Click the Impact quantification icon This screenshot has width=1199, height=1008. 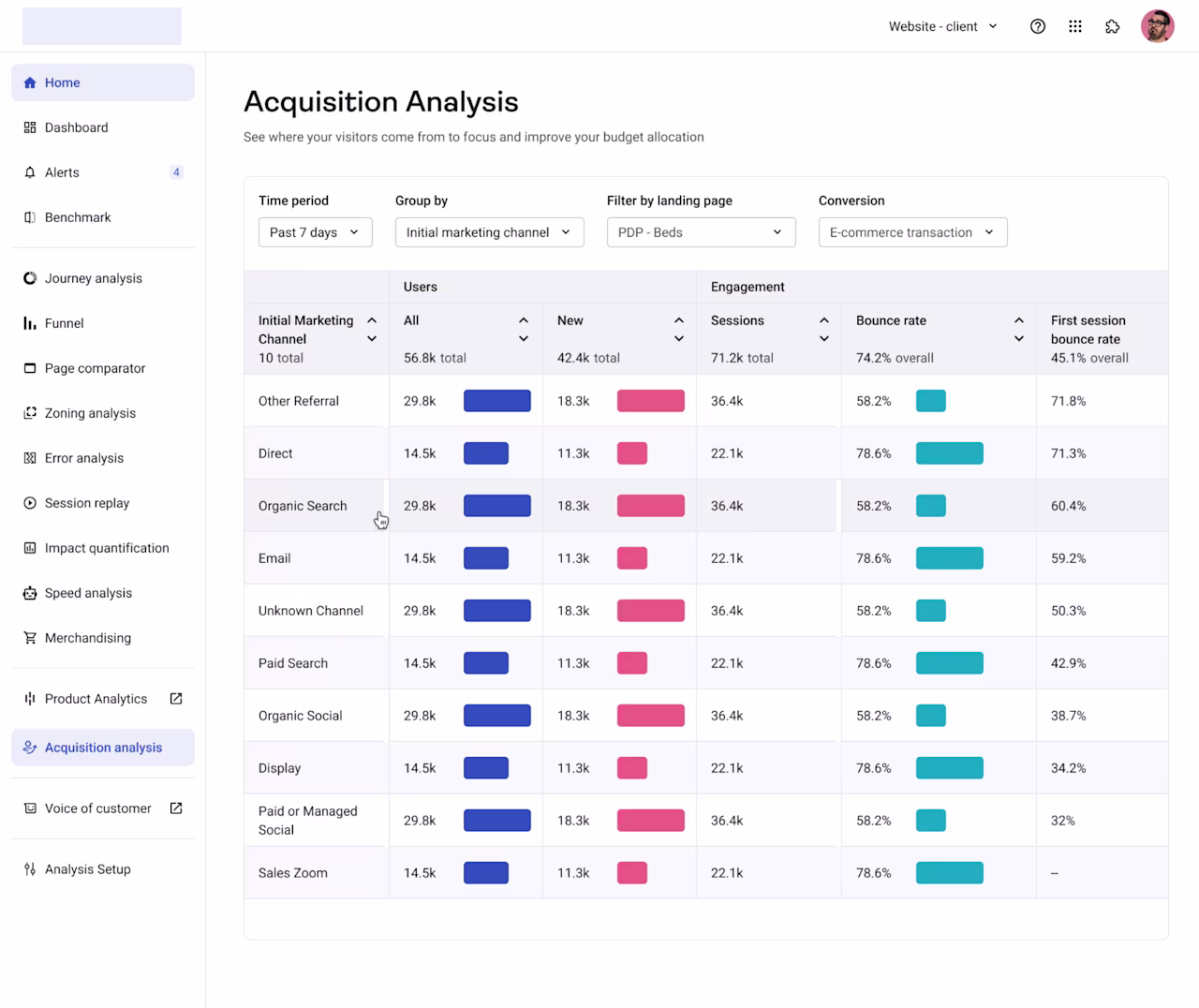[30, 548]
